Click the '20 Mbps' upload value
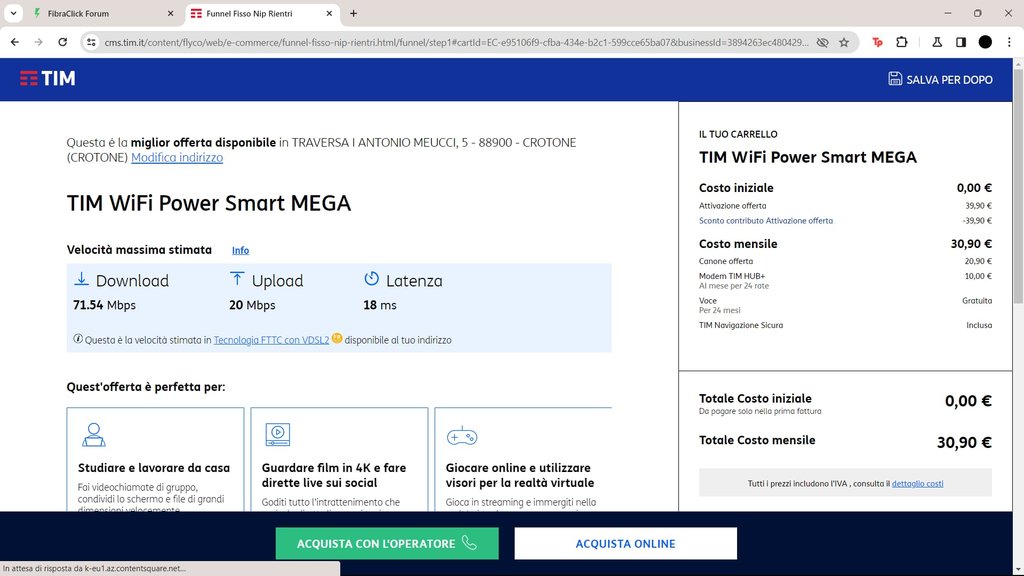Viewport: 1024px width, 576px height. [252, 305]
